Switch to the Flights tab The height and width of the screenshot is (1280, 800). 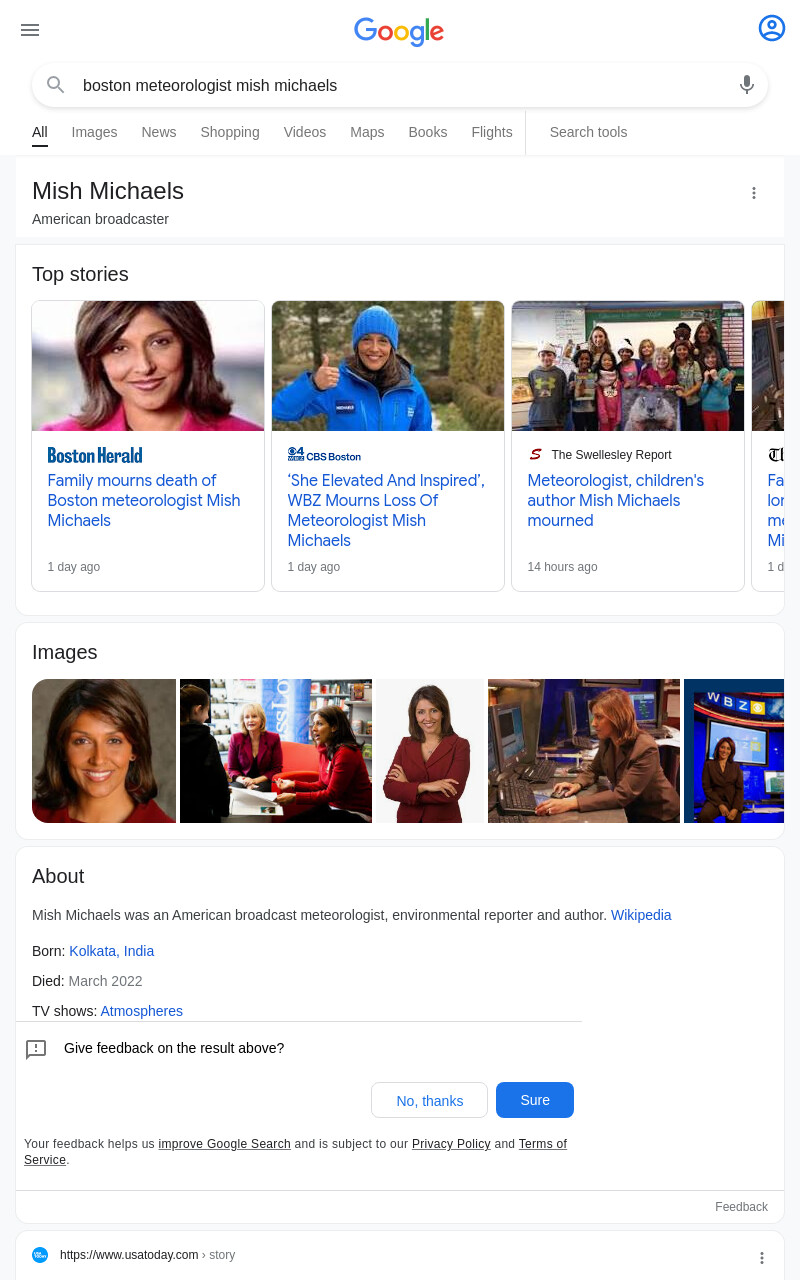[492, 132]
